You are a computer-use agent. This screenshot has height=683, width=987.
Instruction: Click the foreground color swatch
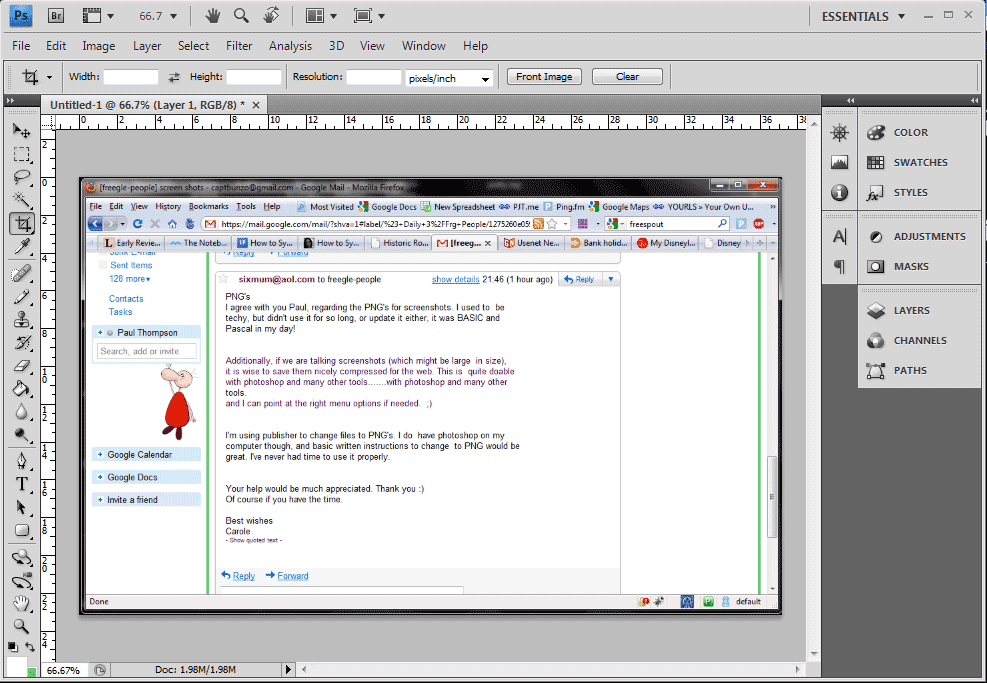[x=15, y=666]
